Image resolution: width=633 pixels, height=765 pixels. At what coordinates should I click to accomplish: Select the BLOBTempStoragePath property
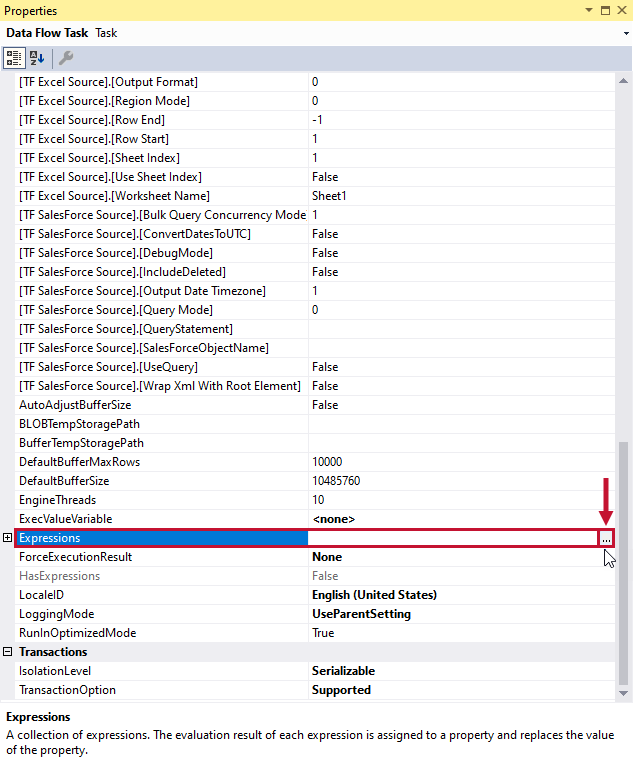tap(79, 424)
